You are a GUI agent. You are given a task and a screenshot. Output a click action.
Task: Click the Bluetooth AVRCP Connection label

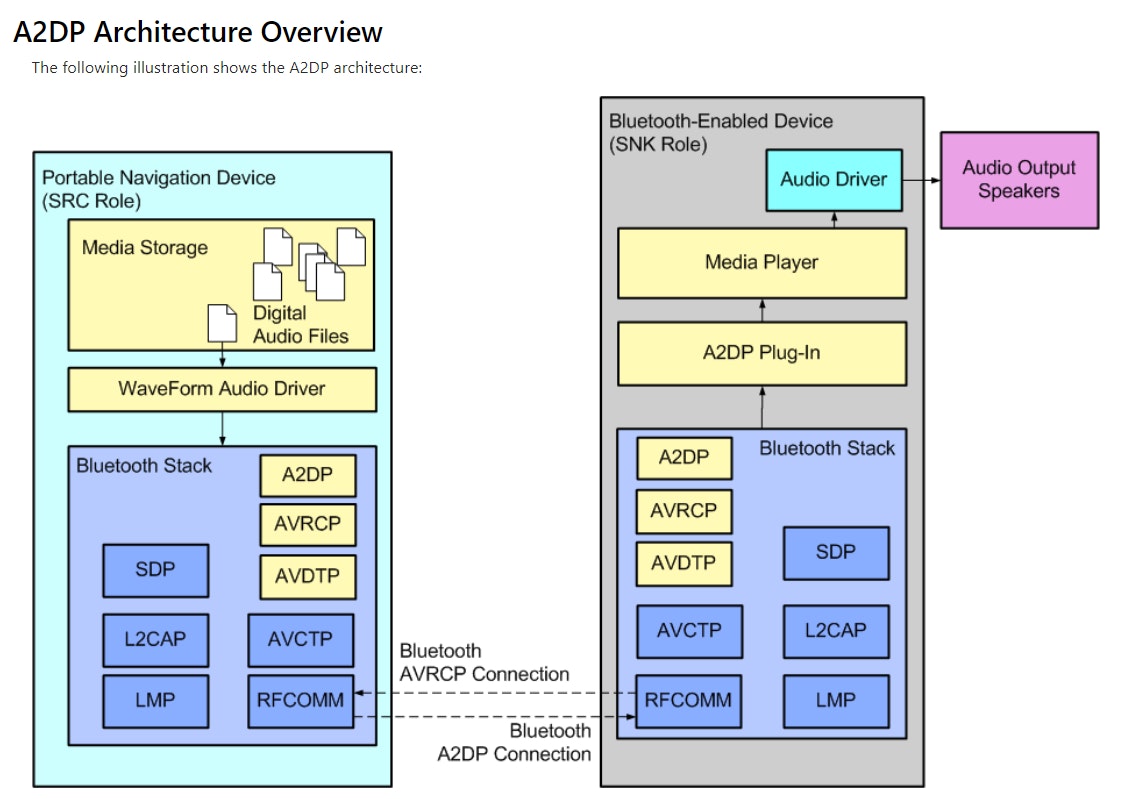click(484, 662)
